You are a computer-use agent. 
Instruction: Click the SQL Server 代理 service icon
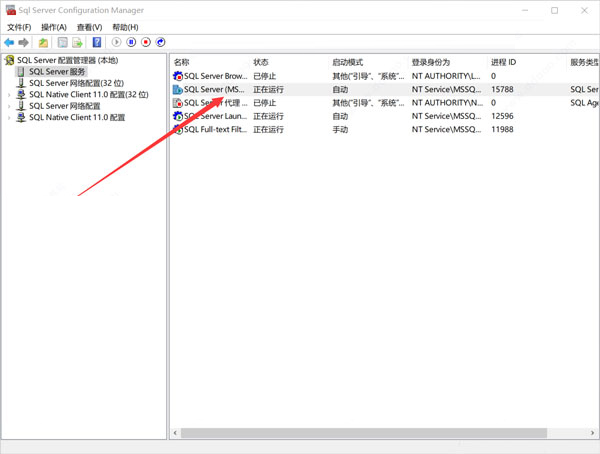click(x=178, y=103)
